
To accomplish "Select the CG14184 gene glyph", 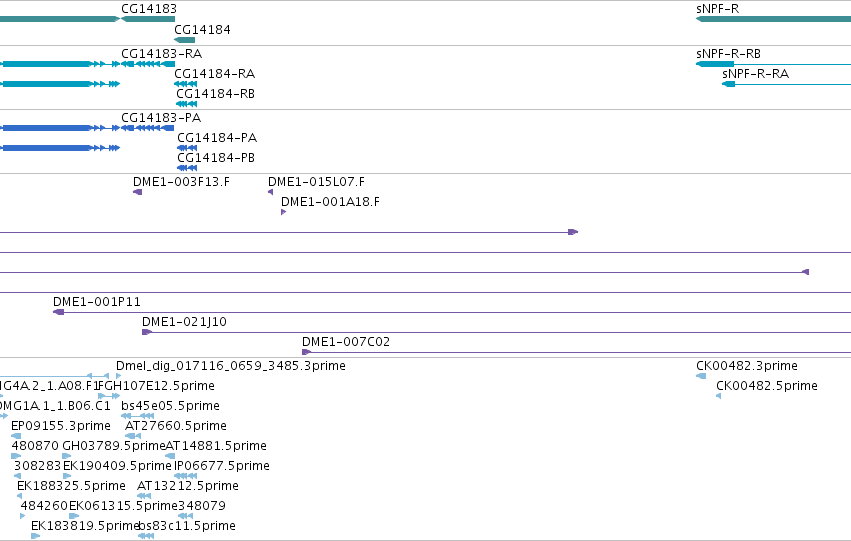I will click(x=185, y=40).
